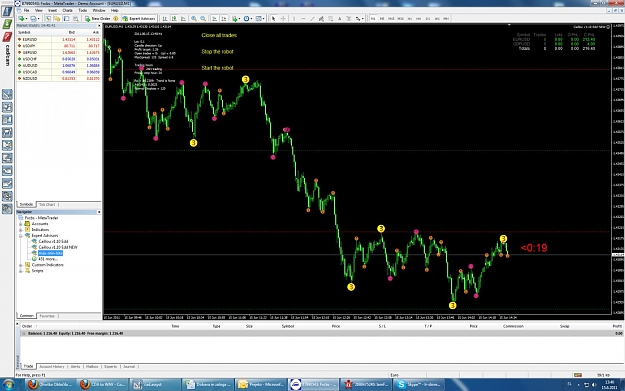Open the File menu

pyautogui.click(x=26, y=10)
